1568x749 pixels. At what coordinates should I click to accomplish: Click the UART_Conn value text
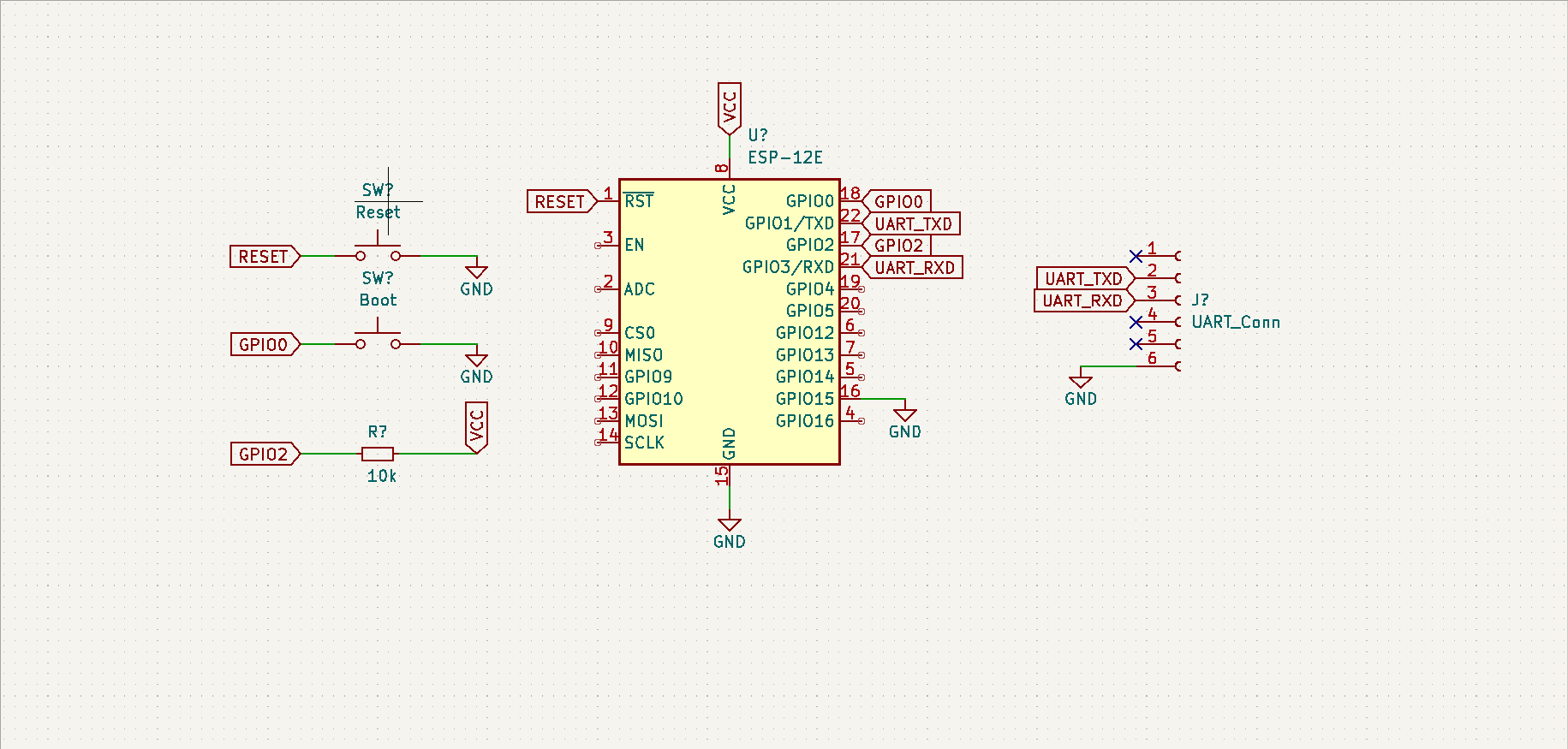1236,322
